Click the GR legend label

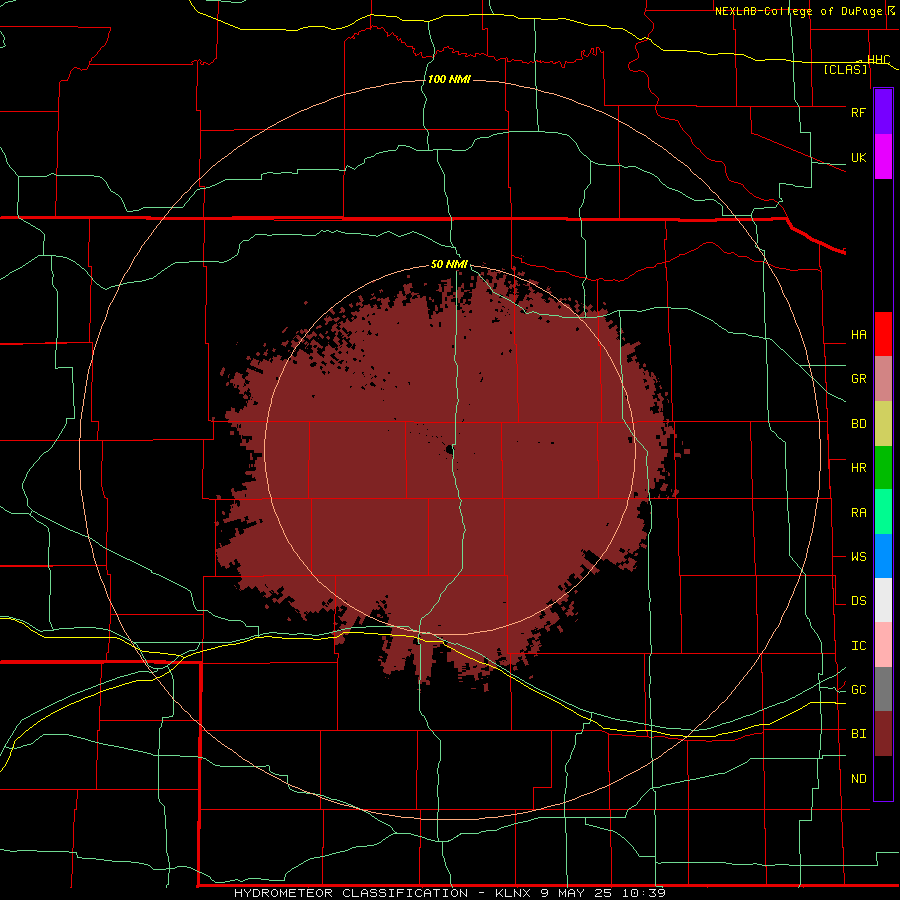click(858, 379)
